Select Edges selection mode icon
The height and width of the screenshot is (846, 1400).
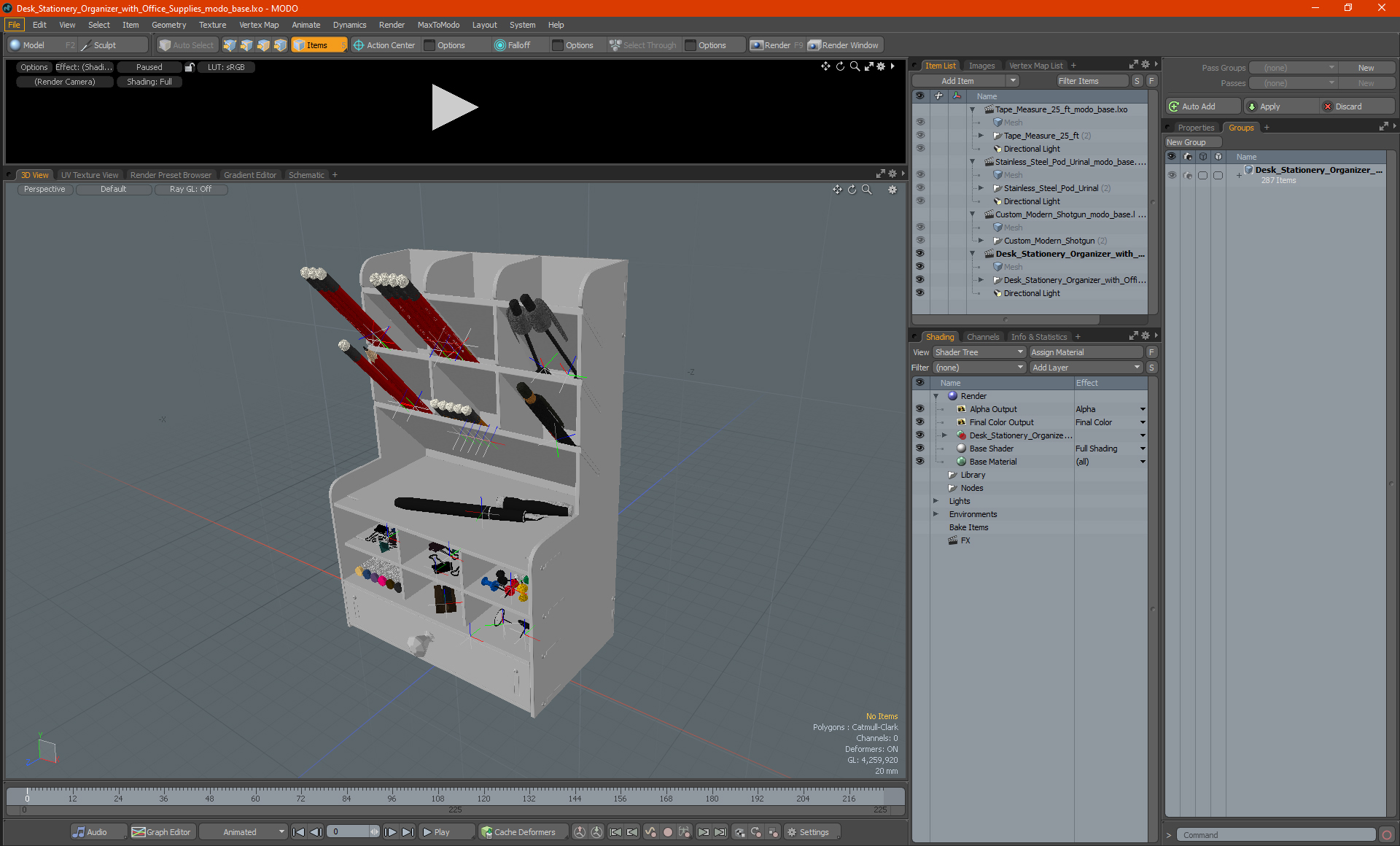[246, 45]
